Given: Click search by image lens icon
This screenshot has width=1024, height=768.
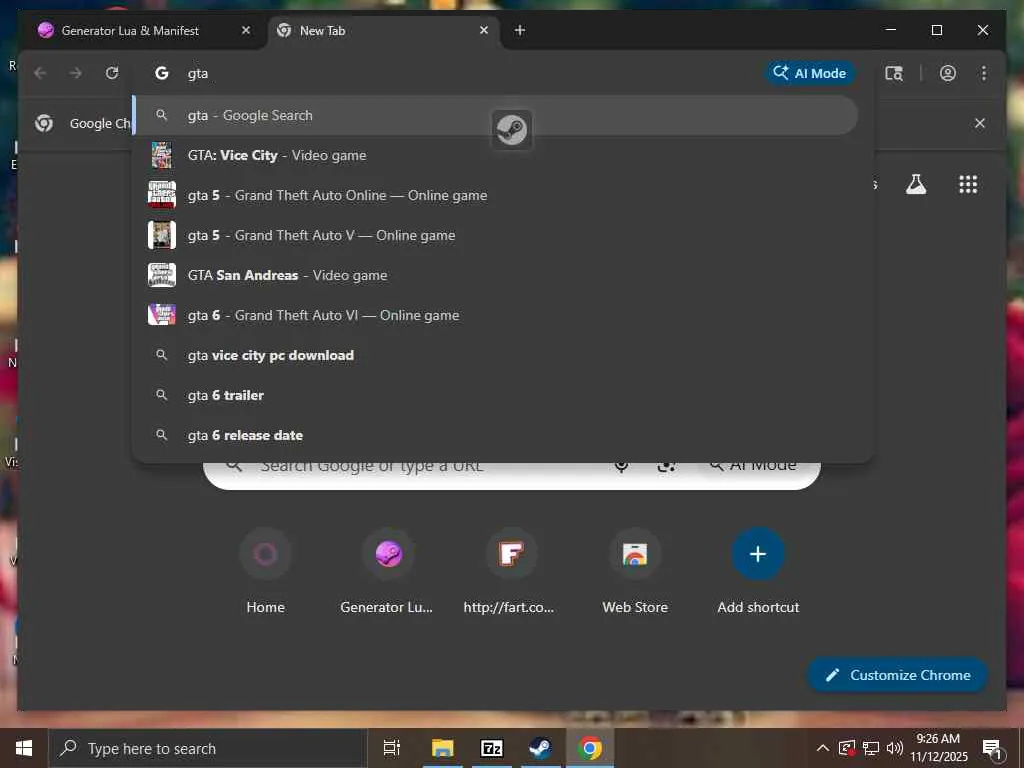Looking at the screenshot, I should [x=665, y=466].
